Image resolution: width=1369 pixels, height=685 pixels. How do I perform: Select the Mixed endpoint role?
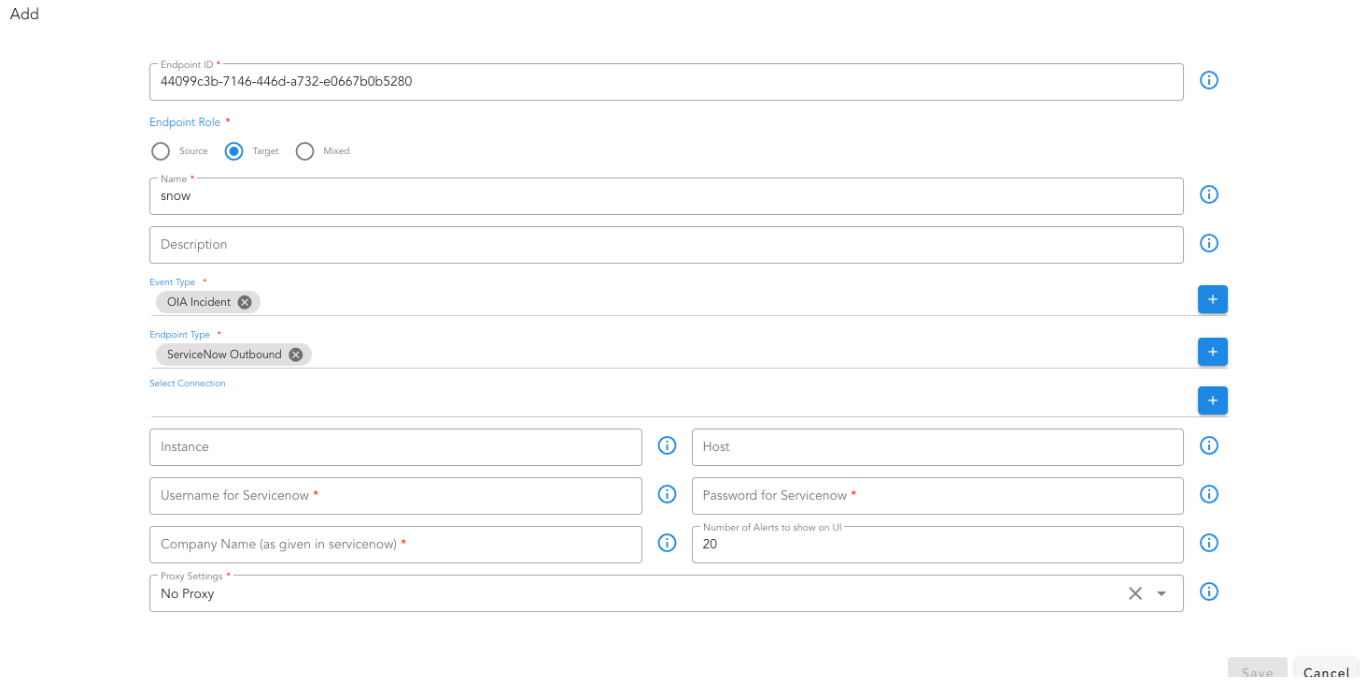point(305,151)
